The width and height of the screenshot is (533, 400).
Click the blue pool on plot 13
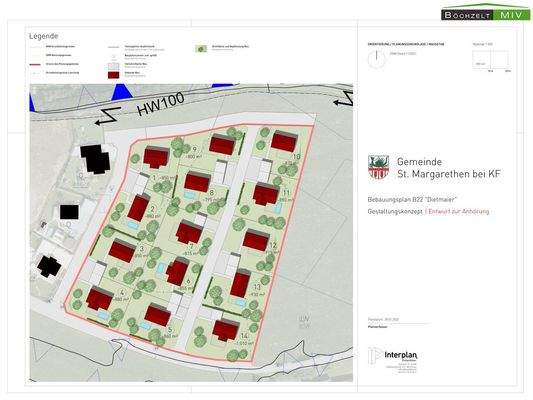(x=240, y=302)
